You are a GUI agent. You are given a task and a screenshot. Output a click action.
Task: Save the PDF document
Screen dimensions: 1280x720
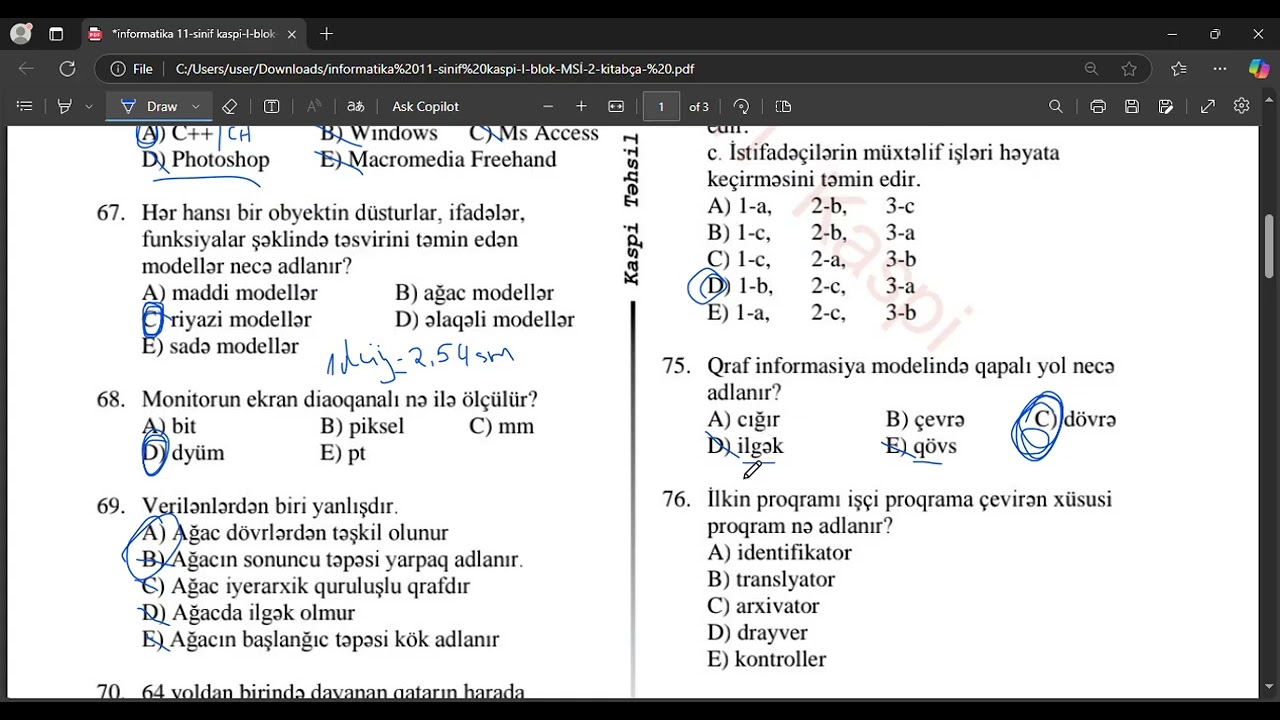coord(1132,106)
